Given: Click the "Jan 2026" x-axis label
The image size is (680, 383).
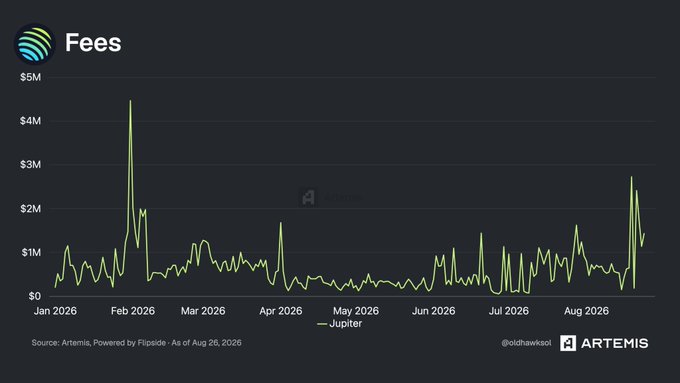Looking at the screenshot, I should pos(55,311).
